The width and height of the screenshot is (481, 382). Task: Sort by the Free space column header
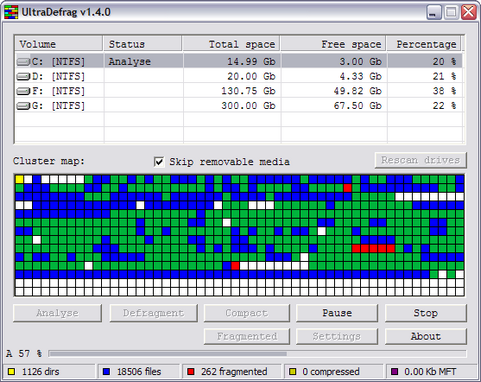(333, 44)
